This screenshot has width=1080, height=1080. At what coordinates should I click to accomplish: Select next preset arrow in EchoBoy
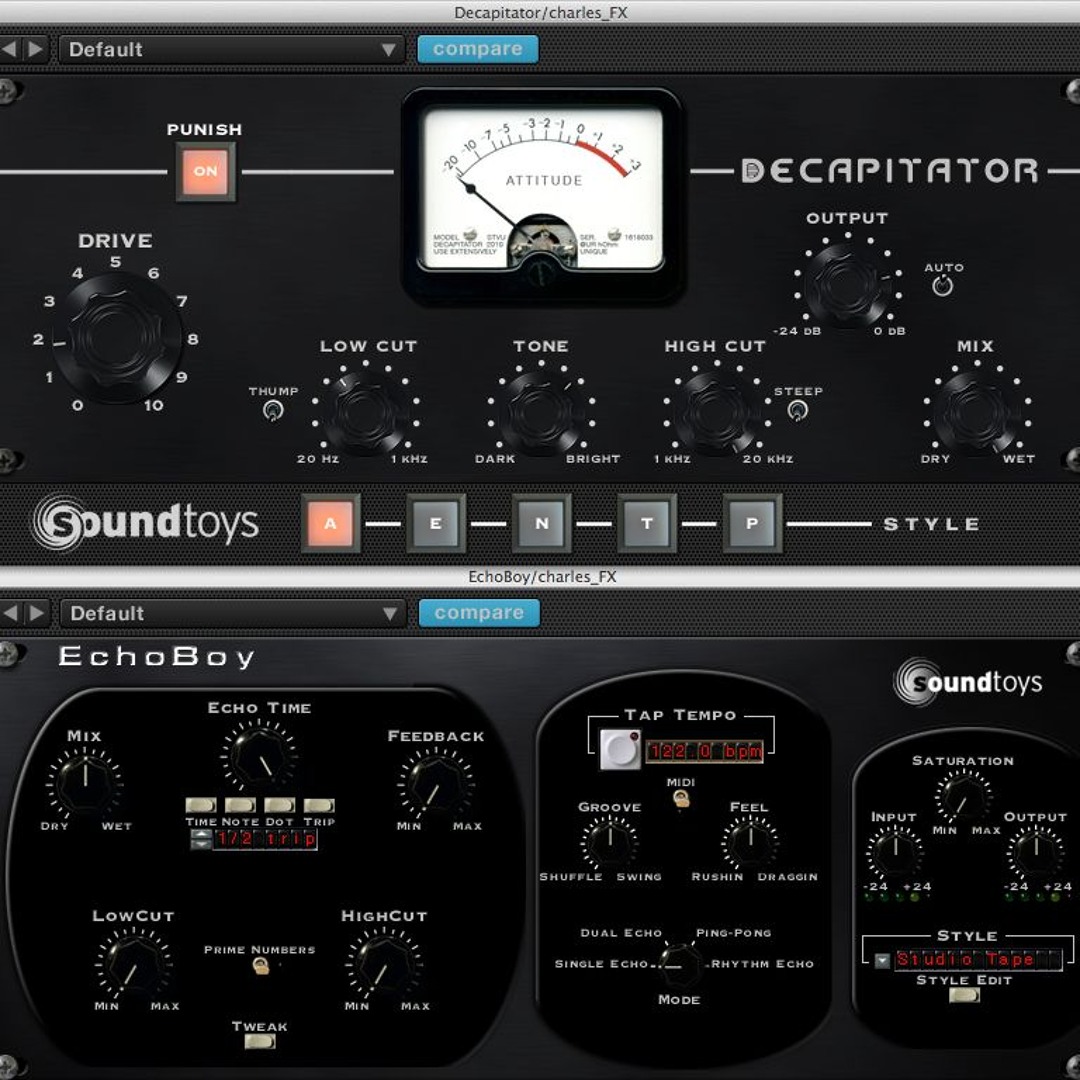tap(36, 613)
